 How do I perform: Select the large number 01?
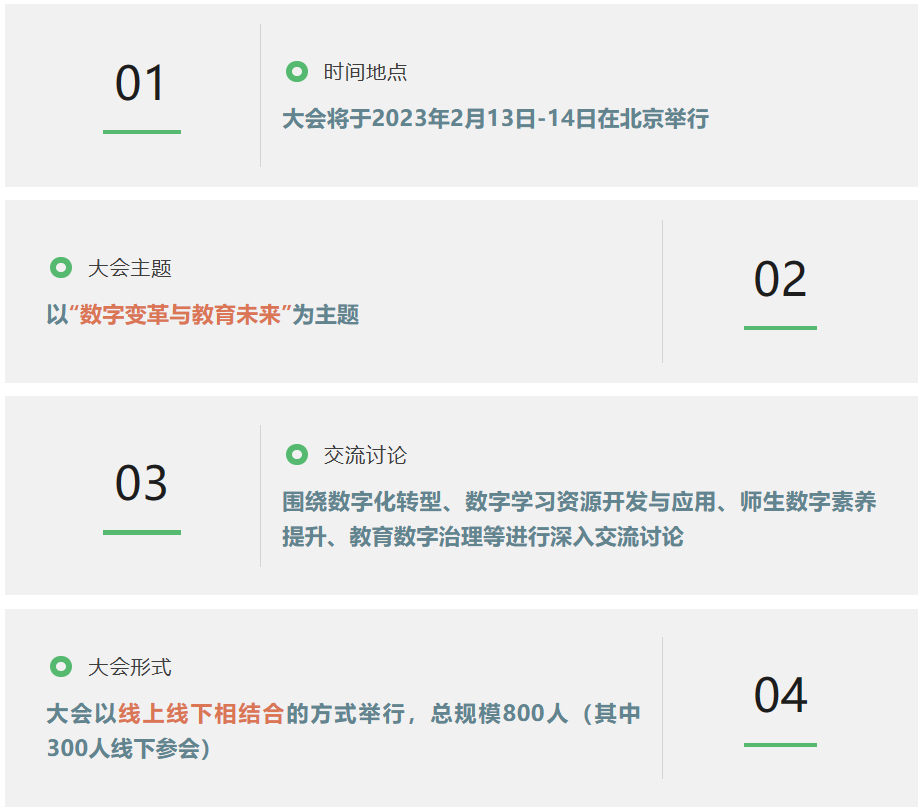pyautogui.click(x=140, y=83)
